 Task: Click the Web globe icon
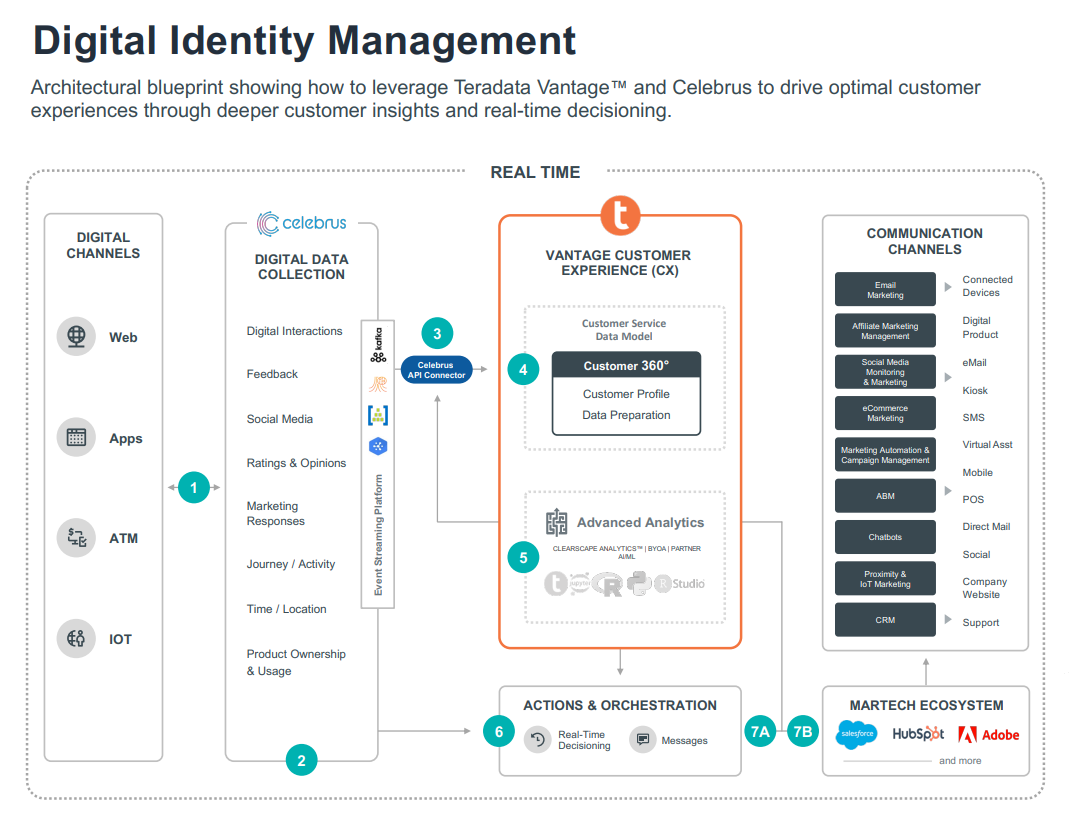tap(76, 336)
